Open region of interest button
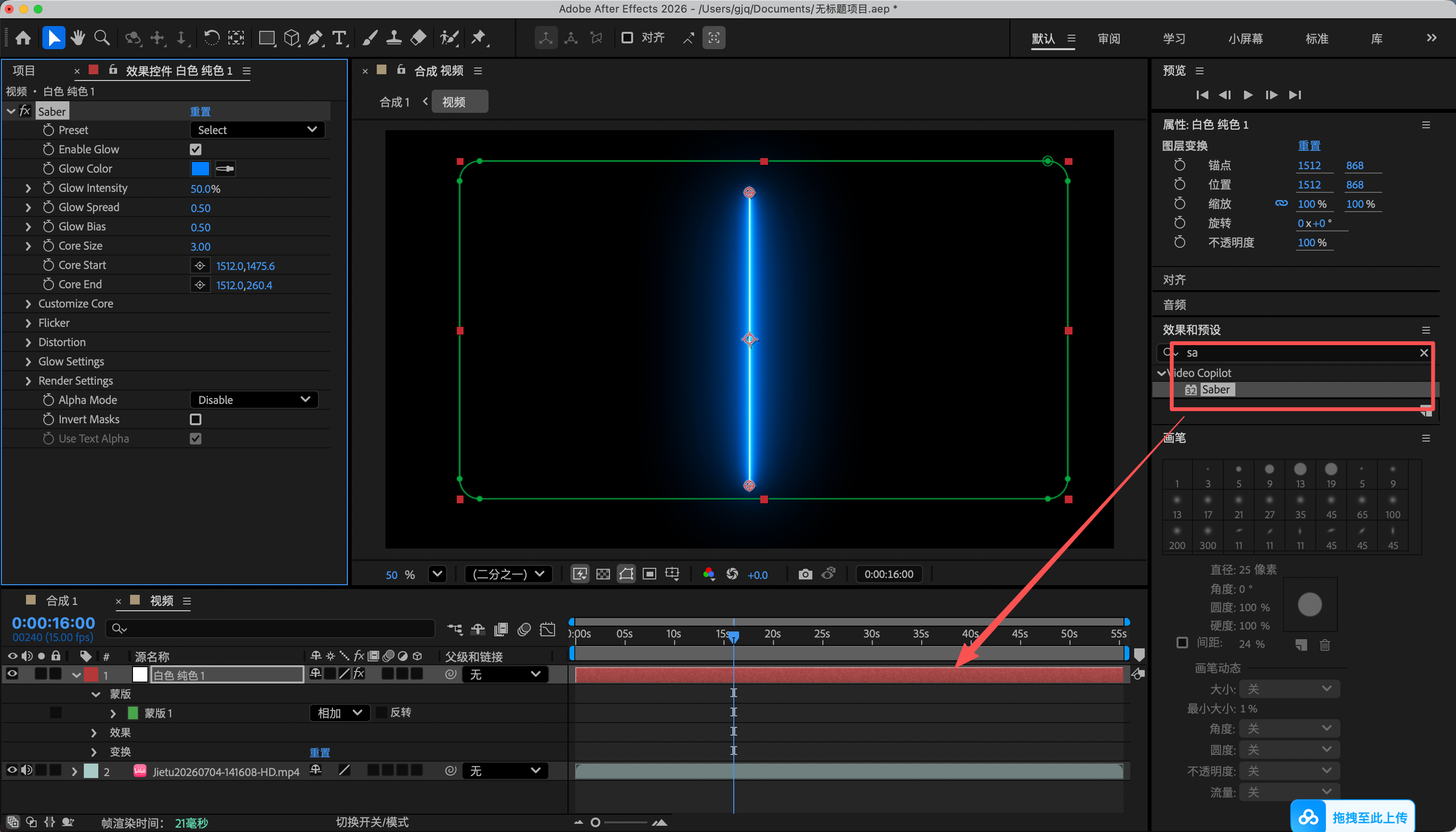Viewport: 1456px width, 832px height. 650,574
